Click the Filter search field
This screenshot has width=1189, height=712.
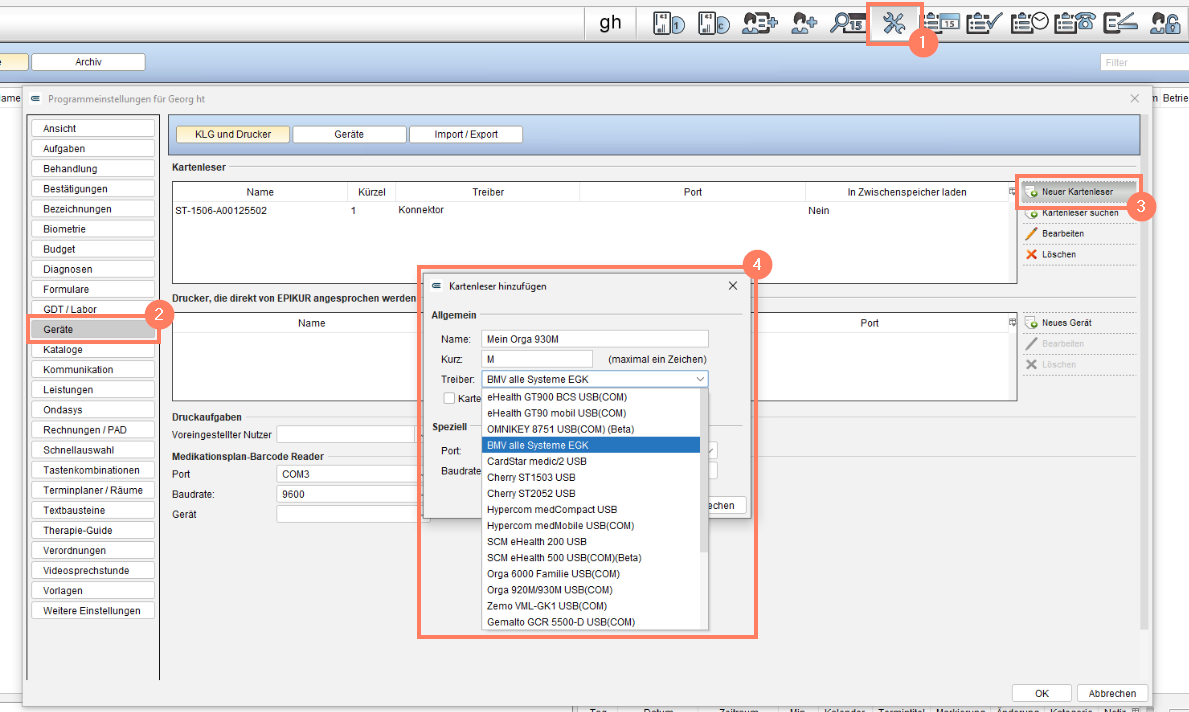click(1144, 62)
